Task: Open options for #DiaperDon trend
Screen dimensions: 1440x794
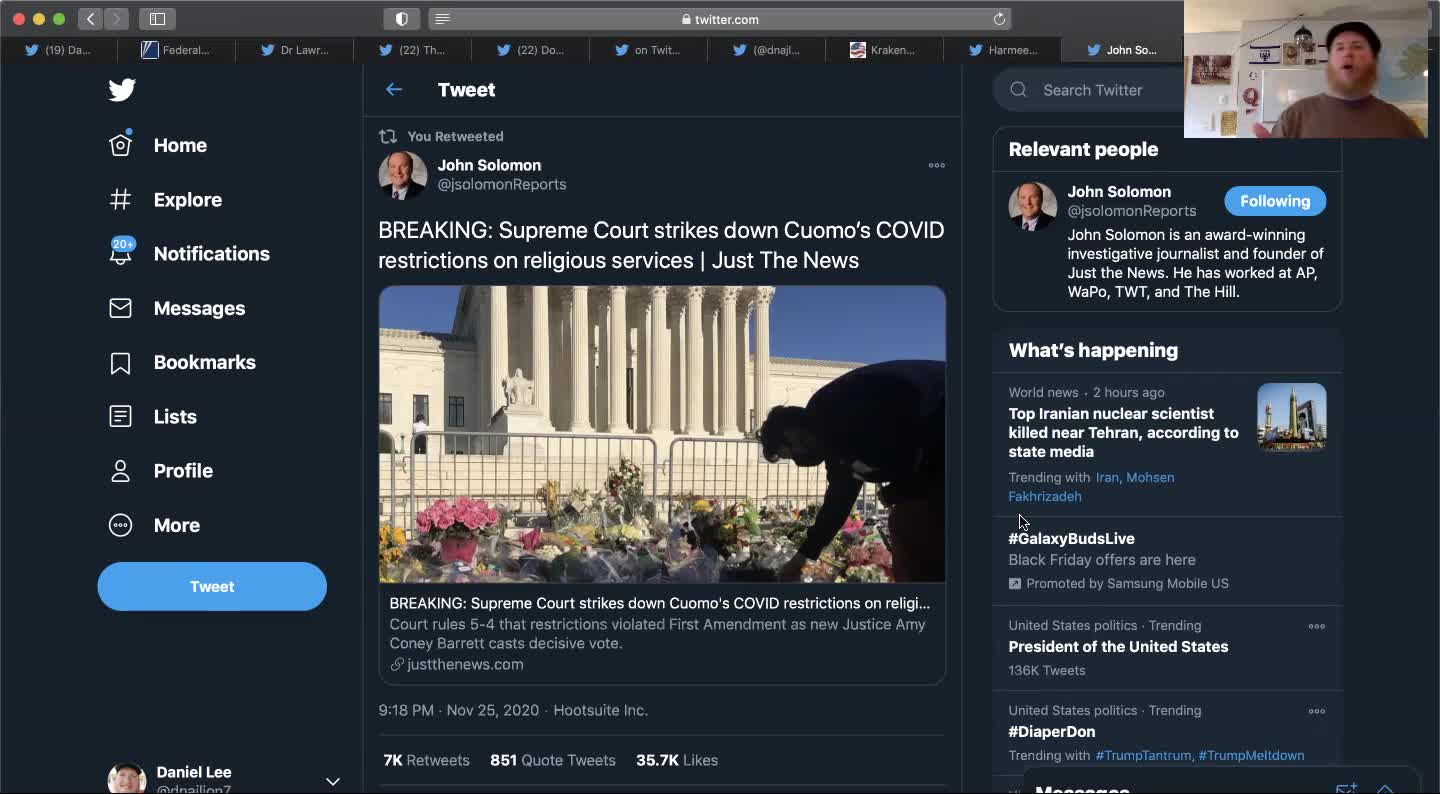Action: [x=1317, y=711]
